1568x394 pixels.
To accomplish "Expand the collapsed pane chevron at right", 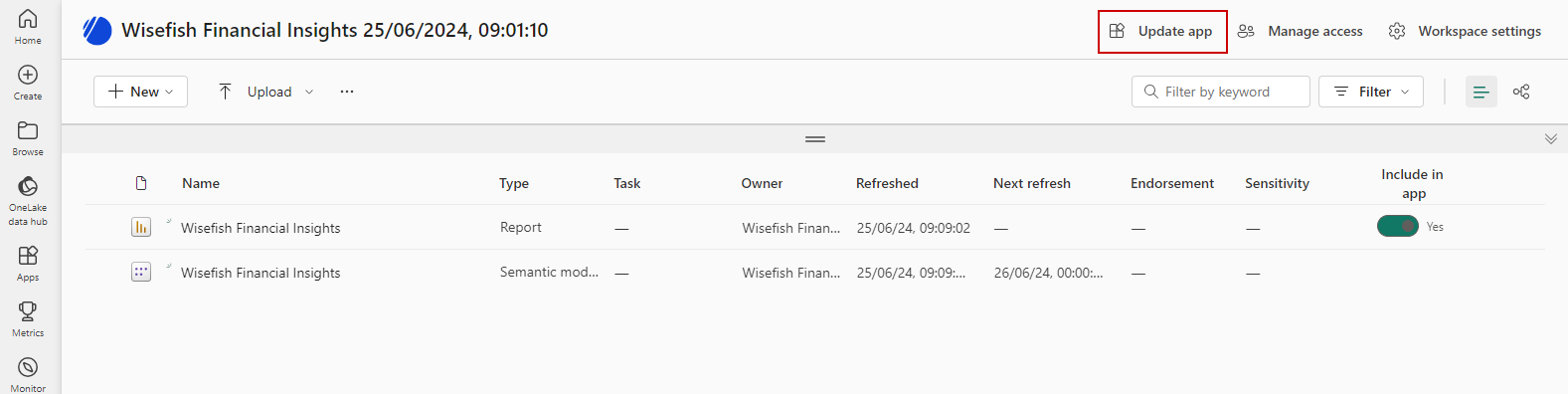I will pyautogui.click(x=1551, y=139).
